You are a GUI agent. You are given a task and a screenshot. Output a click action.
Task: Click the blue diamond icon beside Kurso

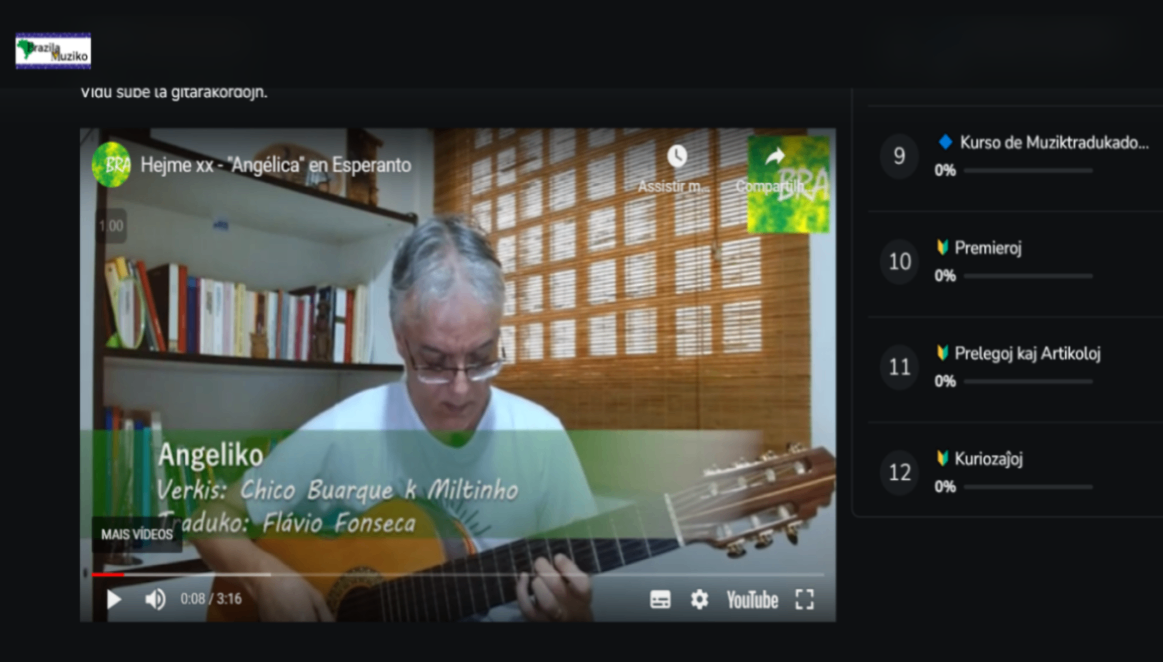click(945, 142)
